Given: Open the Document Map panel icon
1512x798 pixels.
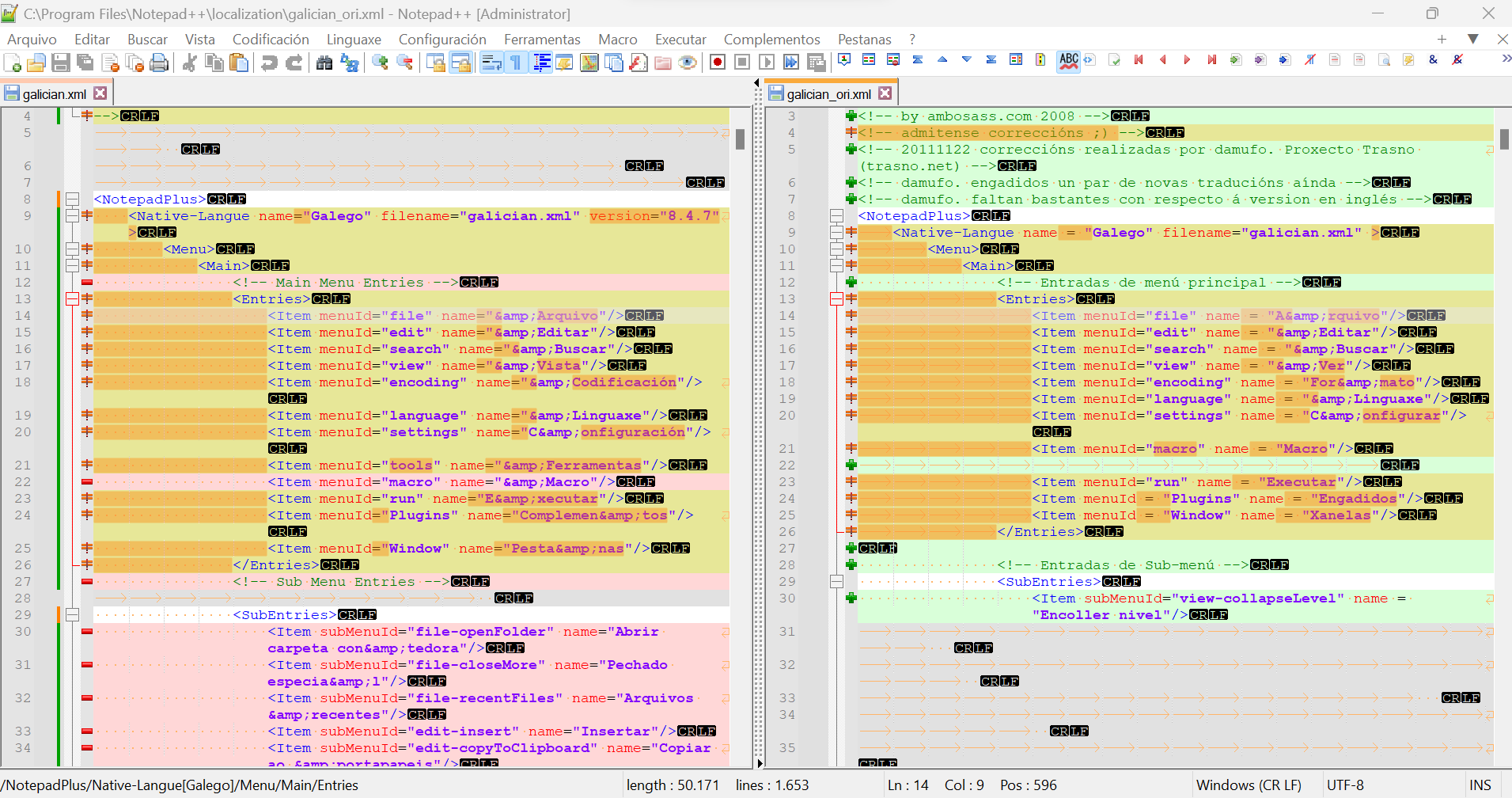Looking at the screenshot, I should pyautogui.click(x=589, y=63).
